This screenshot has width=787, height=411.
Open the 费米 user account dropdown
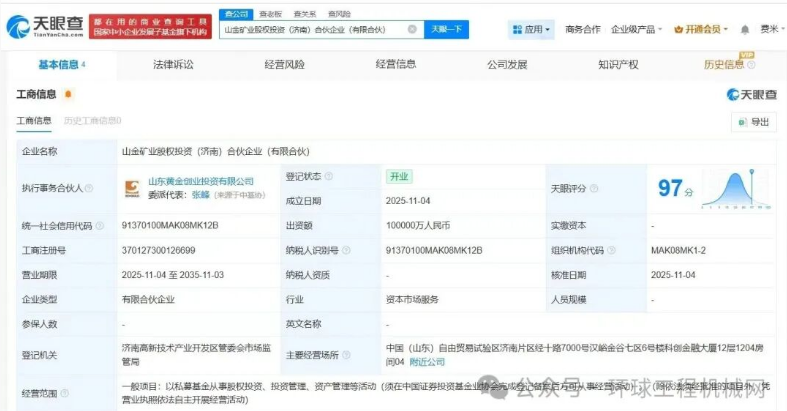tap(768, 30)
